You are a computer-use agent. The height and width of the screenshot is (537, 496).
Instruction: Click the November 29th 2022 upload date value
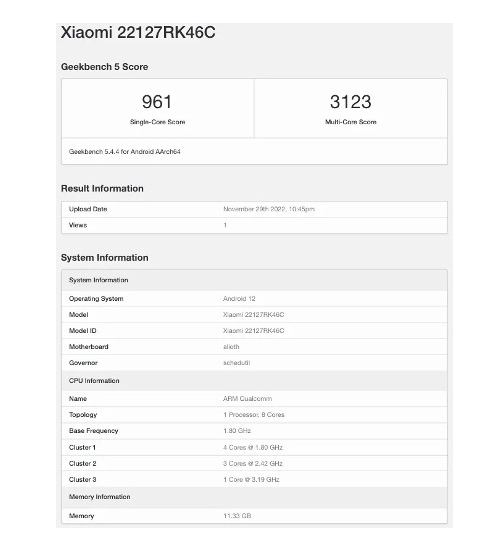pyautogui.click(x=269, y=209)
